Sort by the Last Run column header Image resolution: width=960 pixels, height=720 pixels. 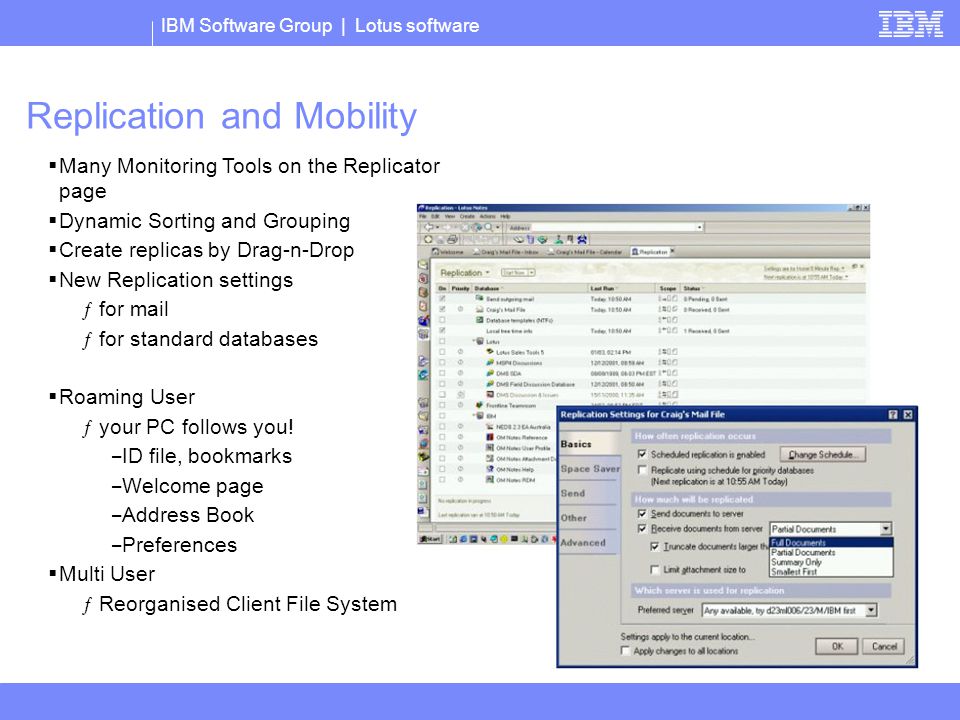[x=602, y=288]
